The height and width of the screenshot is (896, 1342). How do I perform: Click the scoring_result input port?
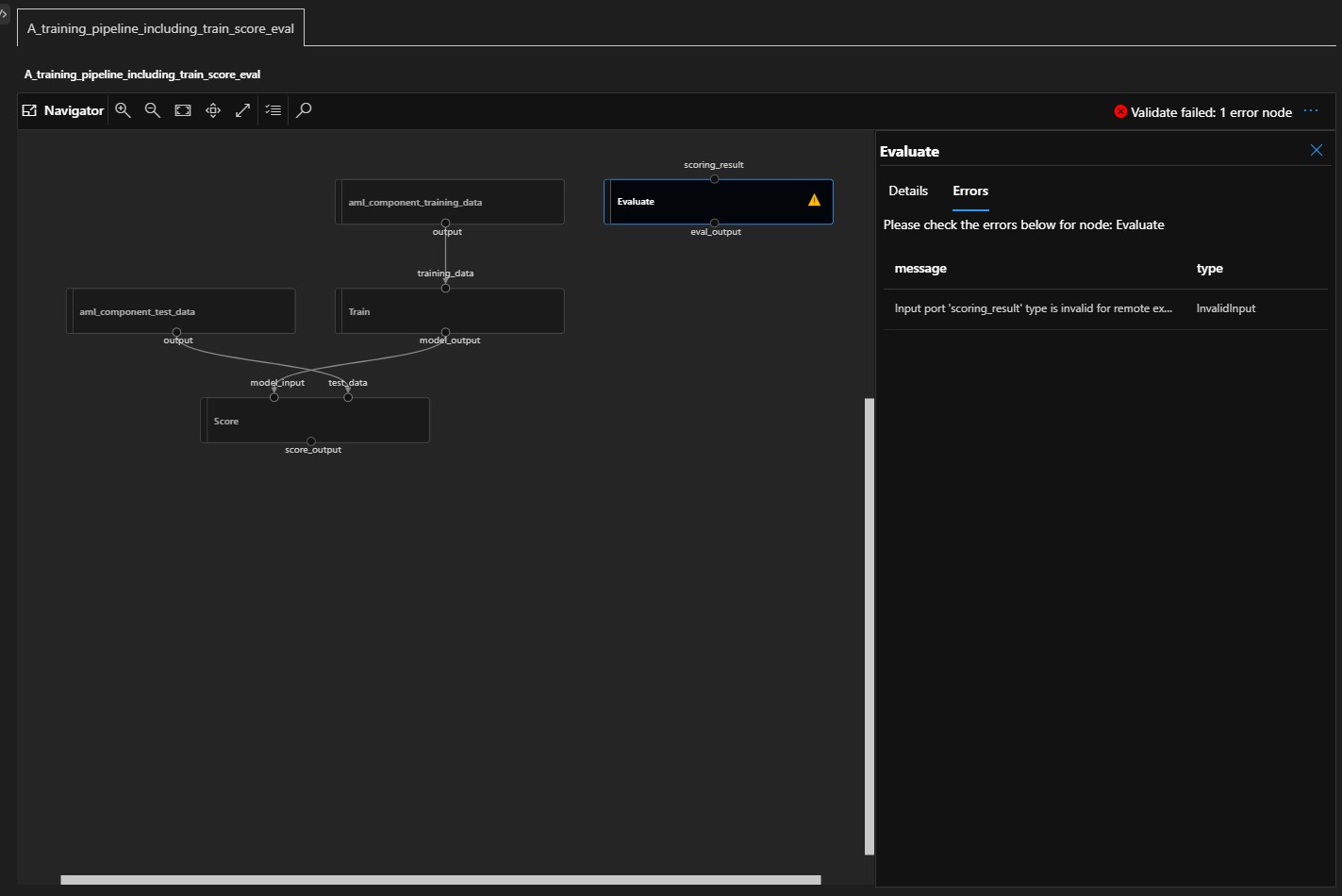pos(714,179)
